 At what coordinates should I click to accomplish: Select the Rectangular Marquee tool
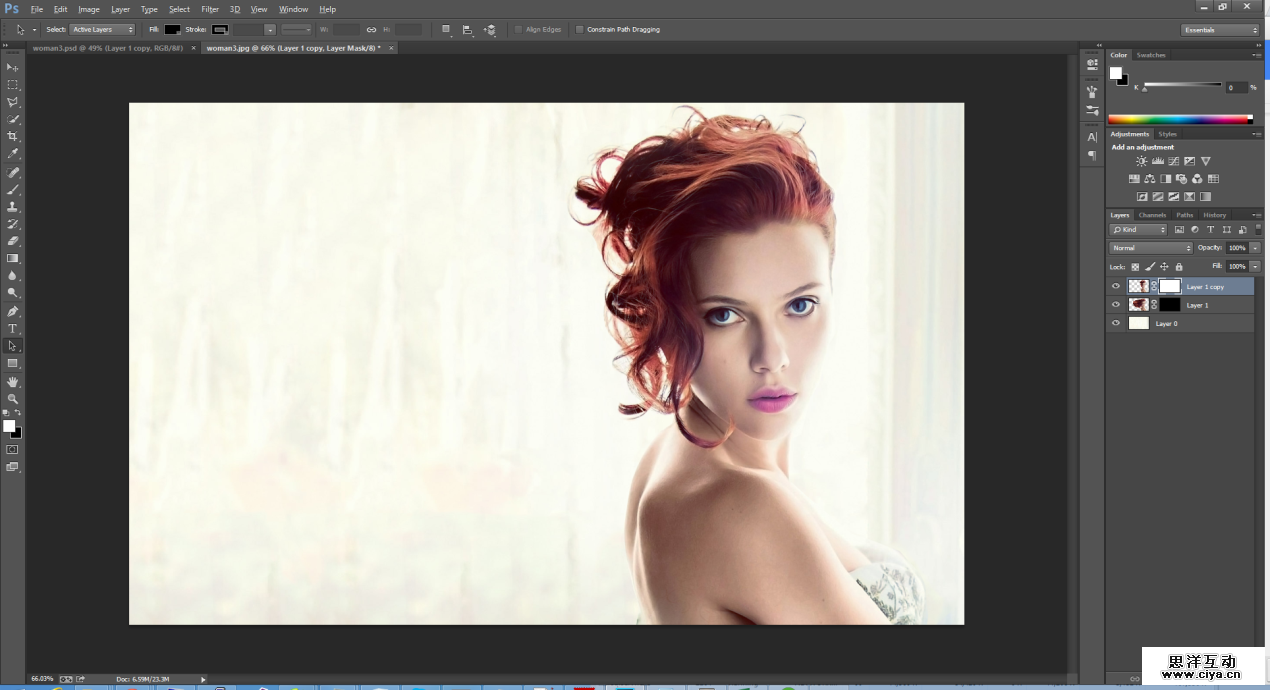point(13,85)
